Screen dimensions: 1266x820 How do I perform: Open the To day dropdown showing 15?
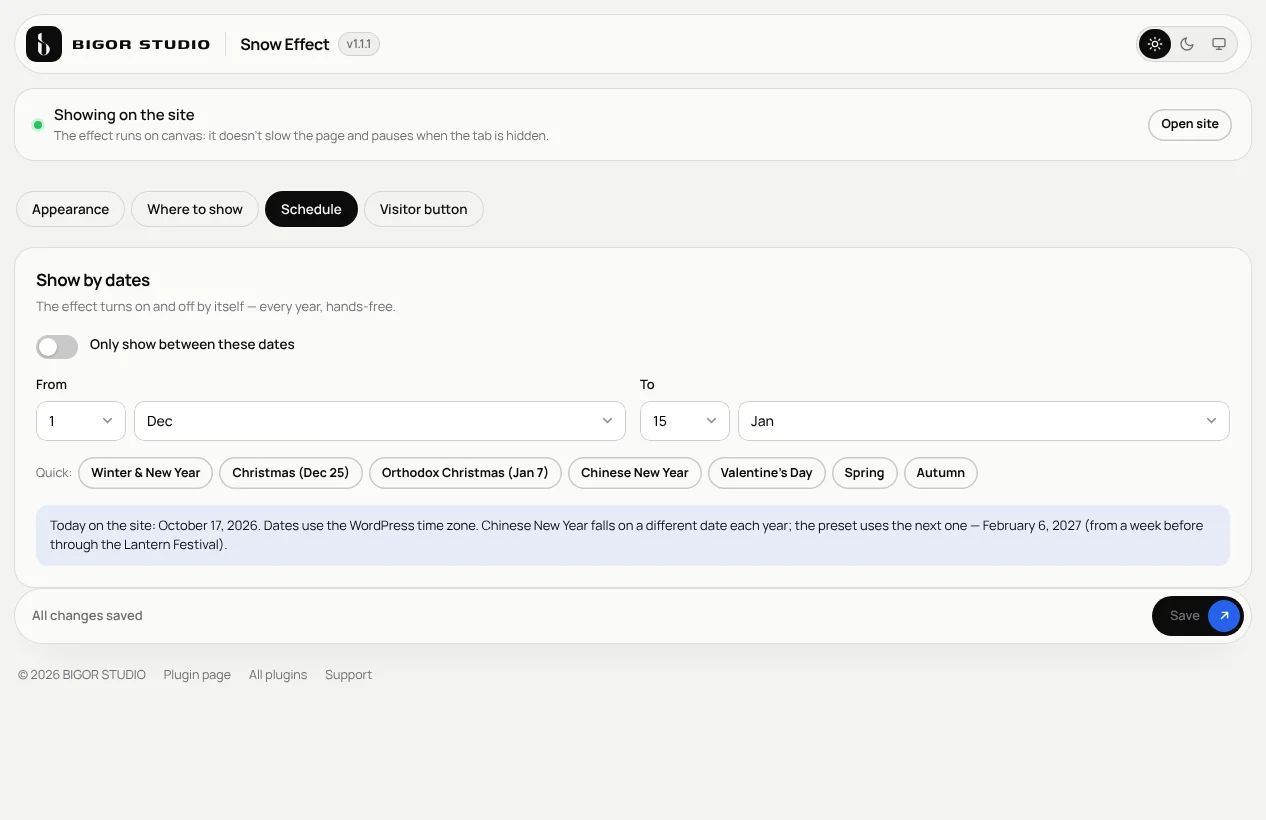(685, 421)
